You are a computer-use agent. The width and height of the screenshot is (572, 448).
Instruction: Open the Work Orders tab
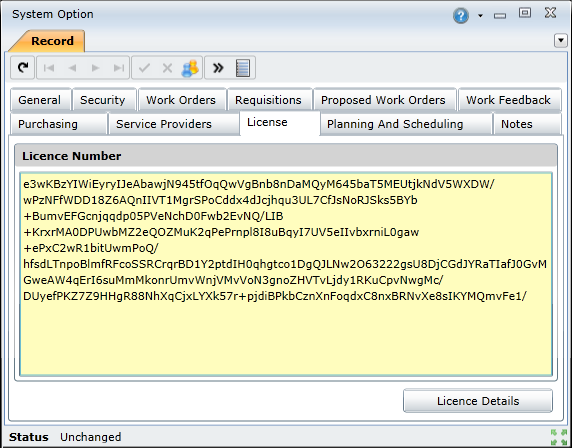182,100
